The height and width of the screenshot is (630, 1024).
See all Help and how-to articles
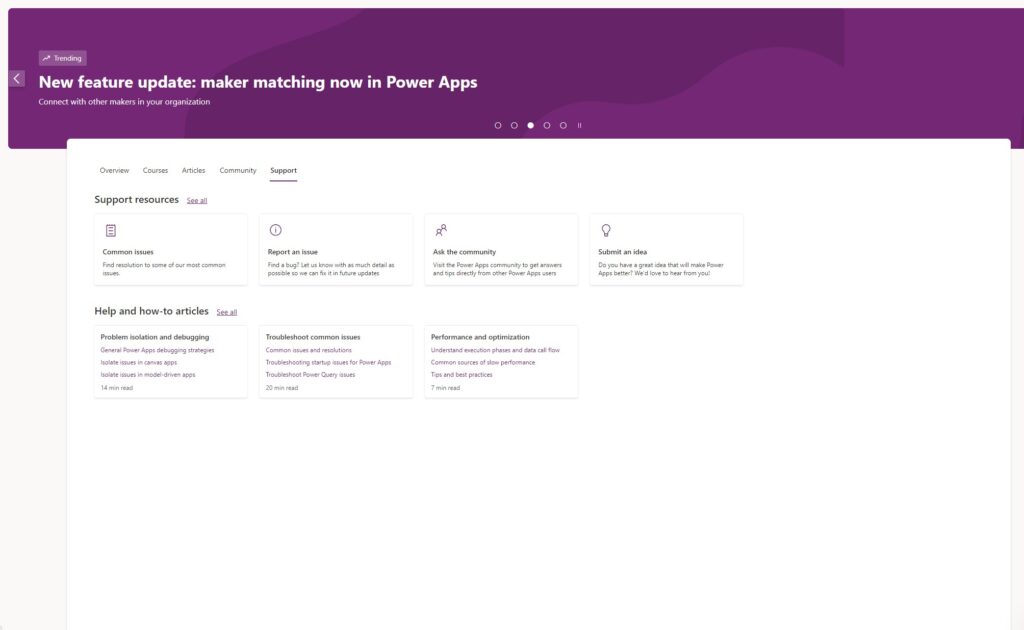coord(227,313)
